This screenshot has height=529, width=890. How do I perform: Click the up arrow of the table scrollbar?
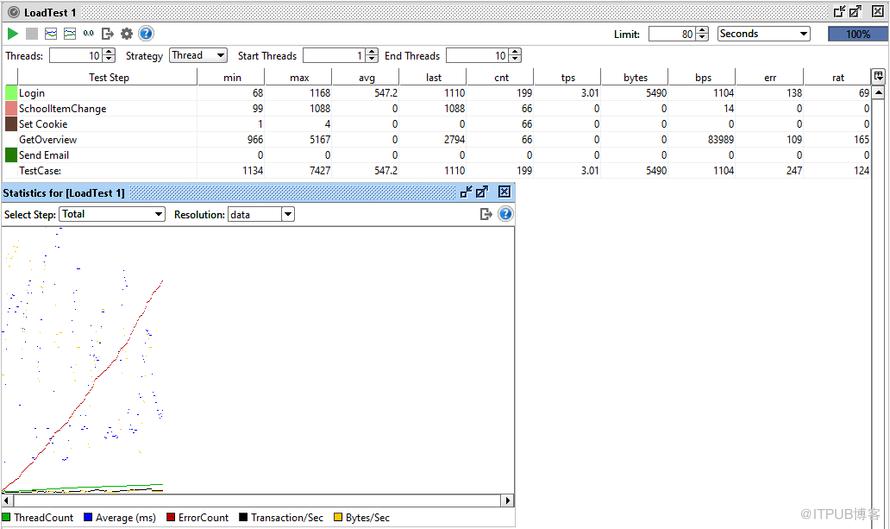(x=878, y=92)
